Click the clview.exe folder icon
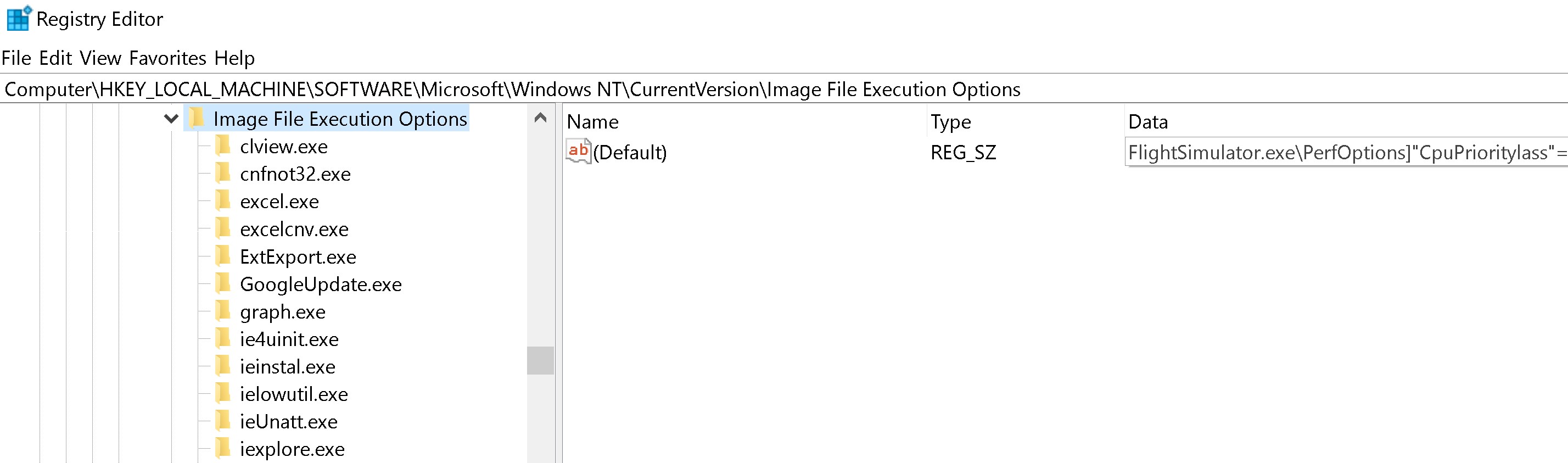Screen dimensions: 1568x463 pos(223,146)
